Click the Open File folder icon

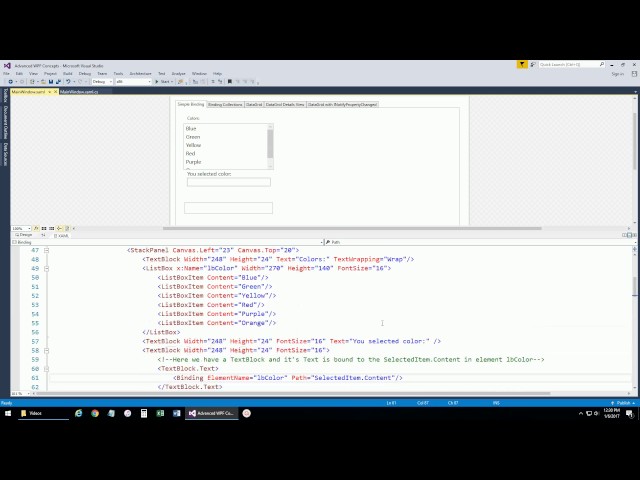[x=43, y=82]
